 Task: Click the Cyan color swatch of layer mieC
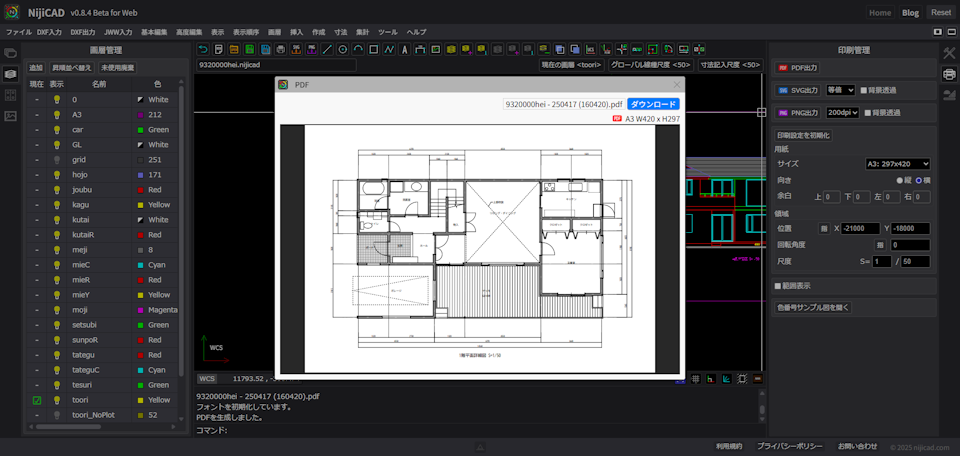(x=141, y=265)
